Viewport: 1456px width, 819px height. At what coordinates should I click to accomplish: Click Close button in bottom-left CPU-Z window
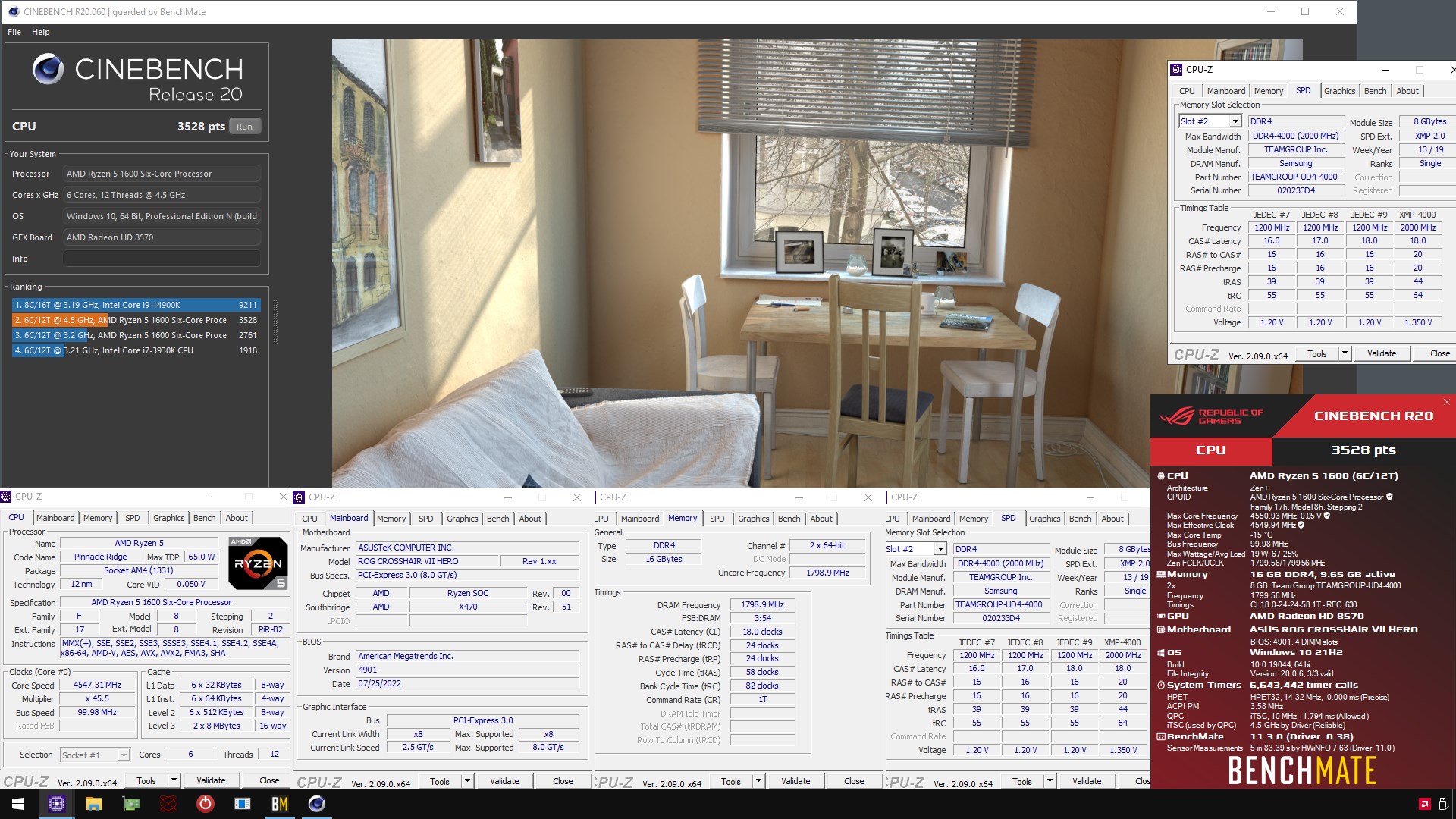[269, 780]
